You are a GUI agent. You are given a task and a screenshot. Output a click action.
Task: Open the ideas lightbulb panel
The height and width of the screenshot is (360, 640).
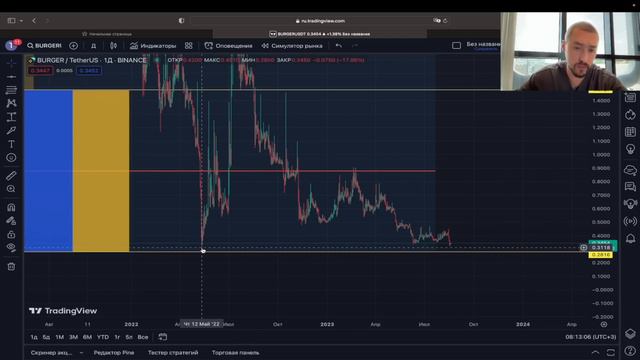click(x=630, y=149)
